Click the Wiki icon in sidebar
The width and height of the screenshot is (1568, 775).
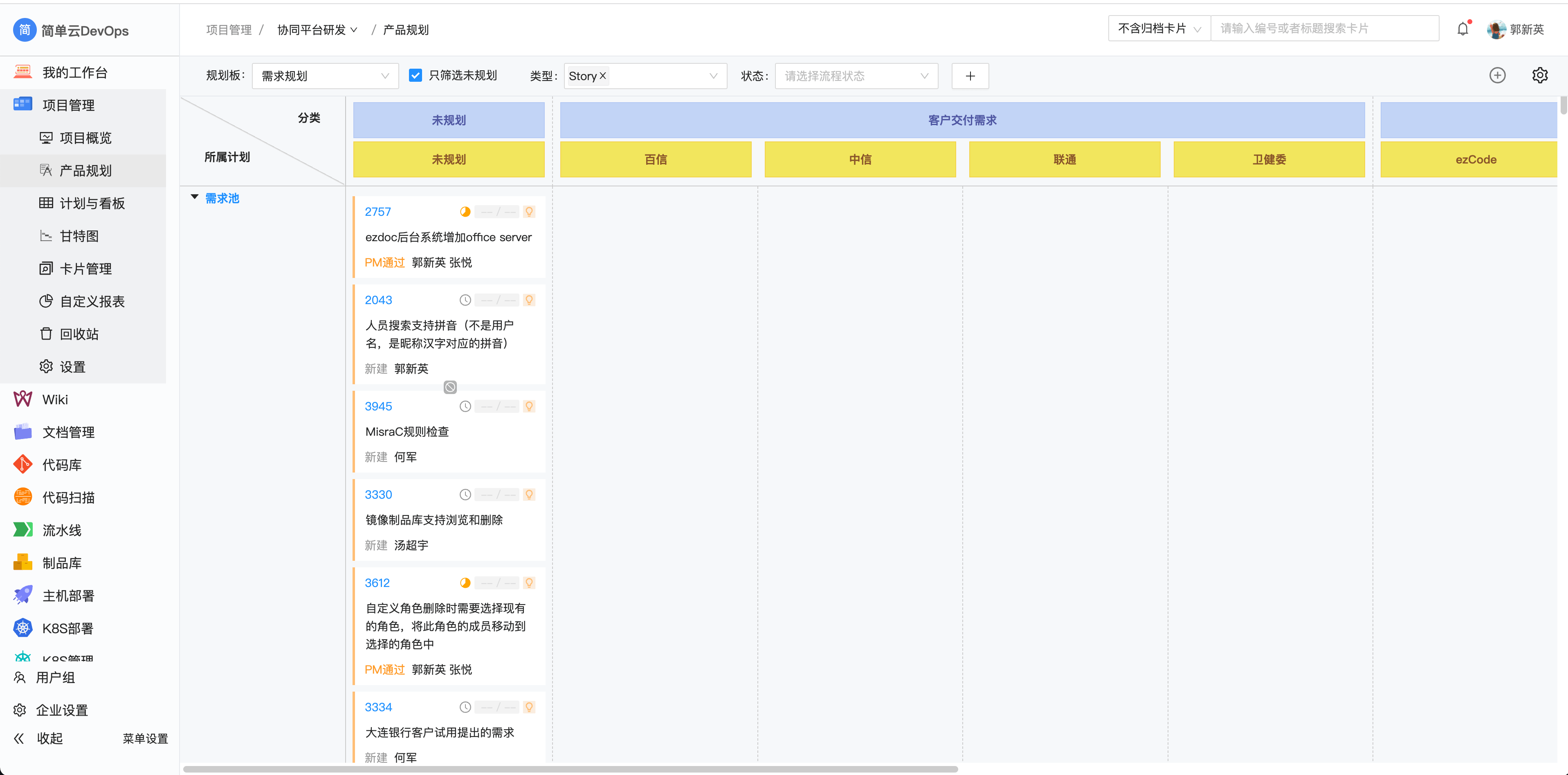pos(22,399)
